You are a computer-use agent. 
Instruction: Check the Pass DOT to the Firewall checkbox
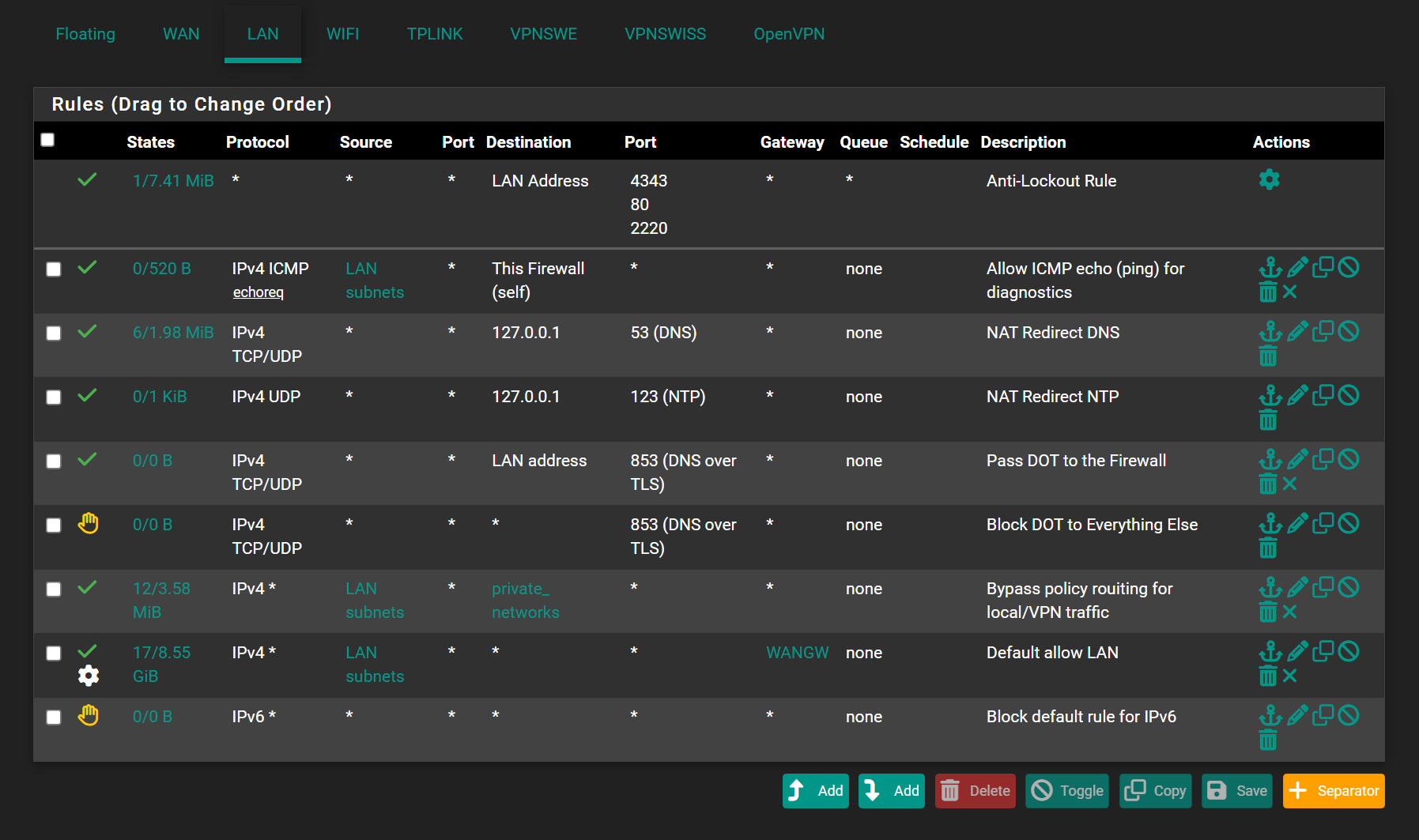pos(54,461)
